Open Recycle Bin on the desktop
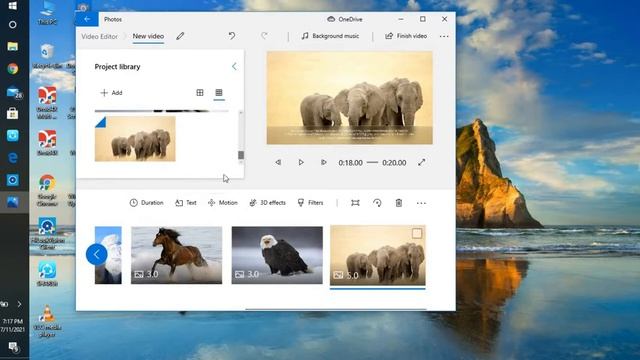The image size is (640, 360). click(47, 57)
